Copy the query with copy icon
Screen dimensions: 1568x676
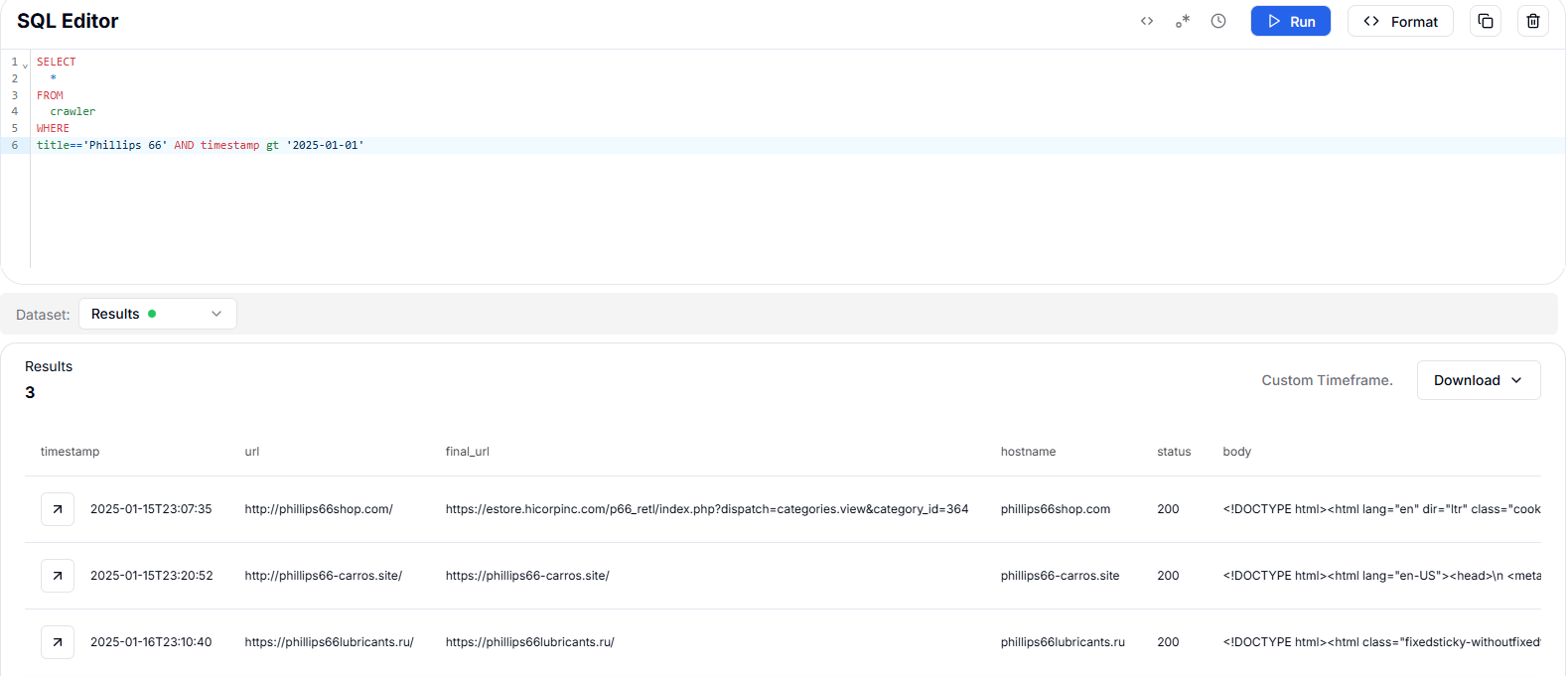pyautogui.click(x=1486, y=21)
